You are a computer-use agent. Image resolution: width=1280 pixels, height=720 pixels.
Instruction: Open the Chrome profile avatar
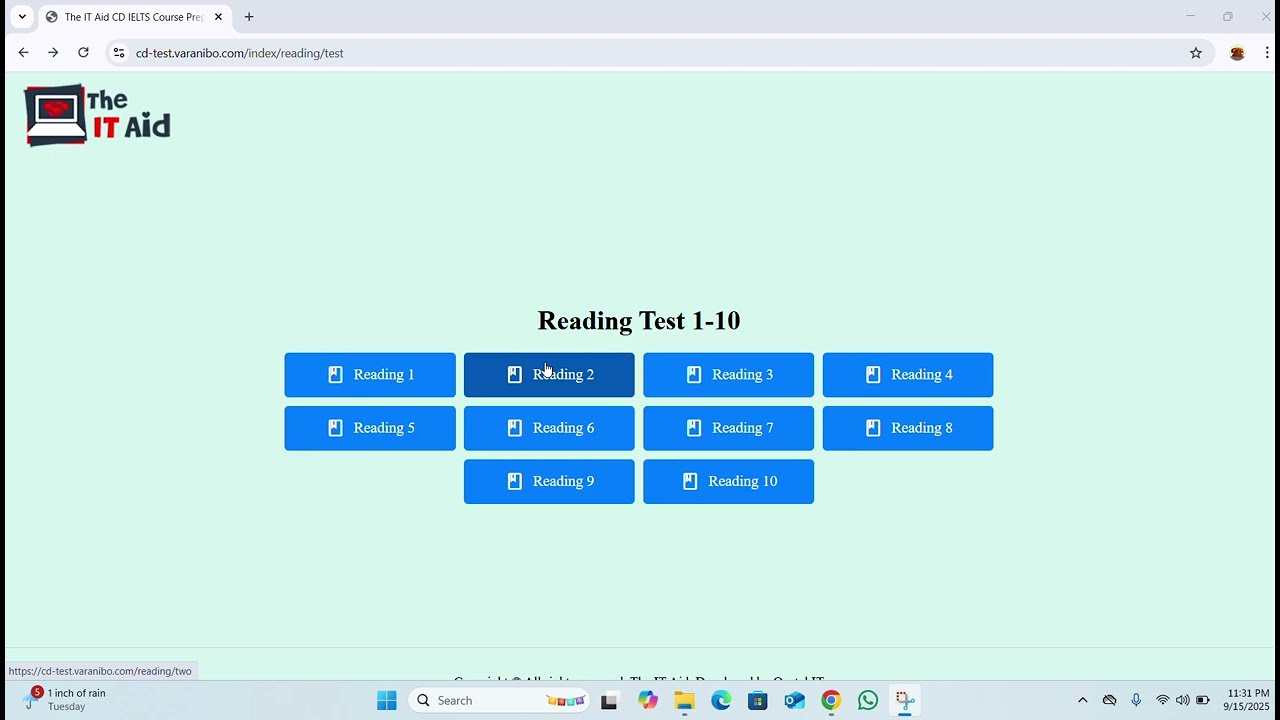[x=1237, y=53]
